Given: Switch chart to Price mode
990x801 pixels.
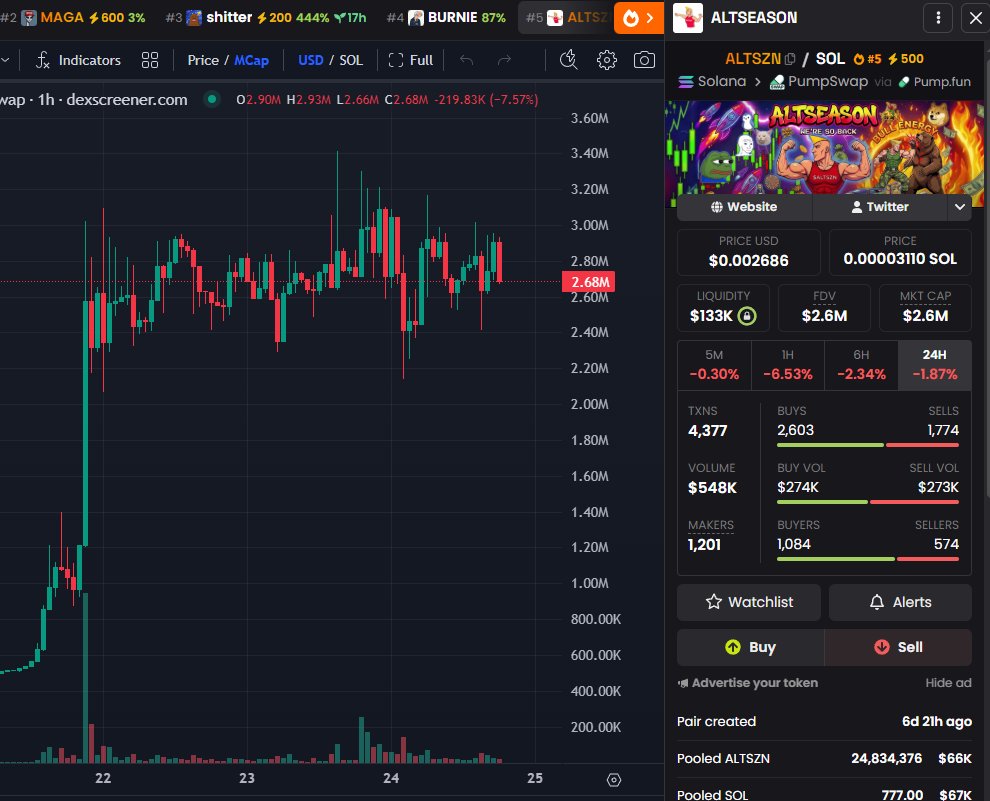Looking at the screenshot, I should pos(203,61).
